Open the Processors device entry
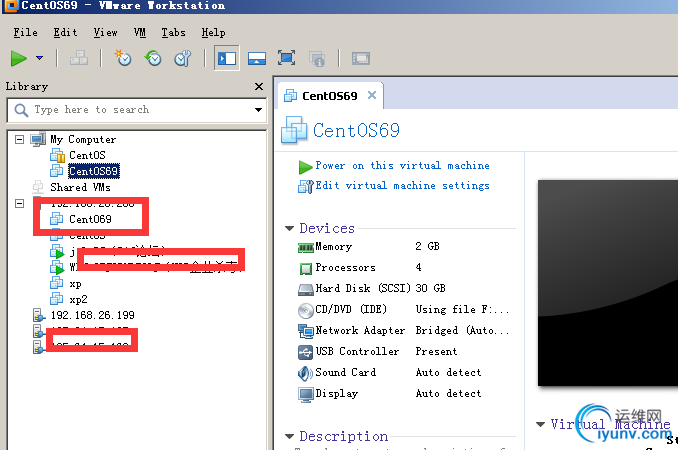The width and height of the screenshot is (678, 450). [345, 268]
